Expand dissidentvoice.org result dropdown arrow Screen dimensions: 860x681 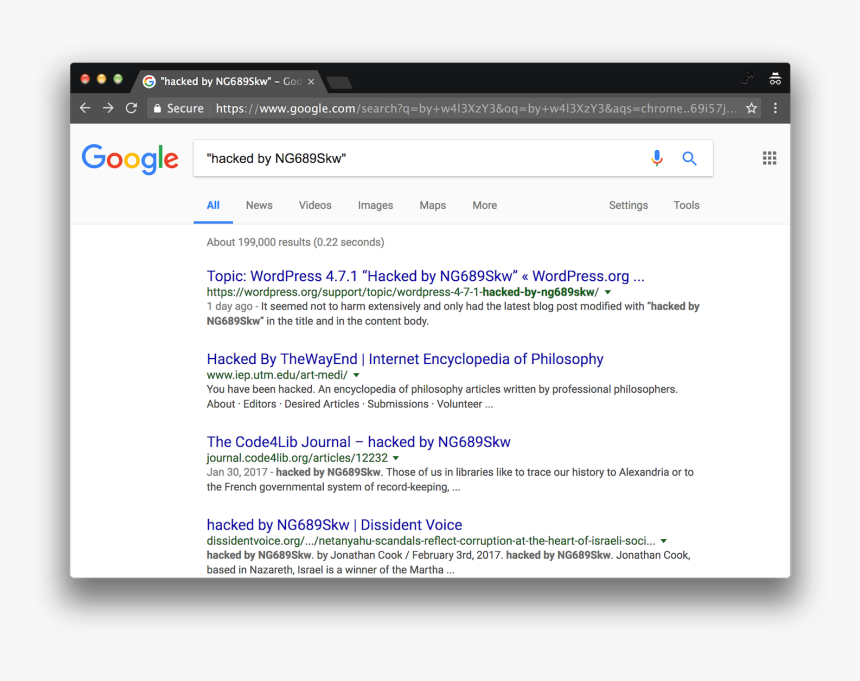pyautogui.click(x=664, y=541)
